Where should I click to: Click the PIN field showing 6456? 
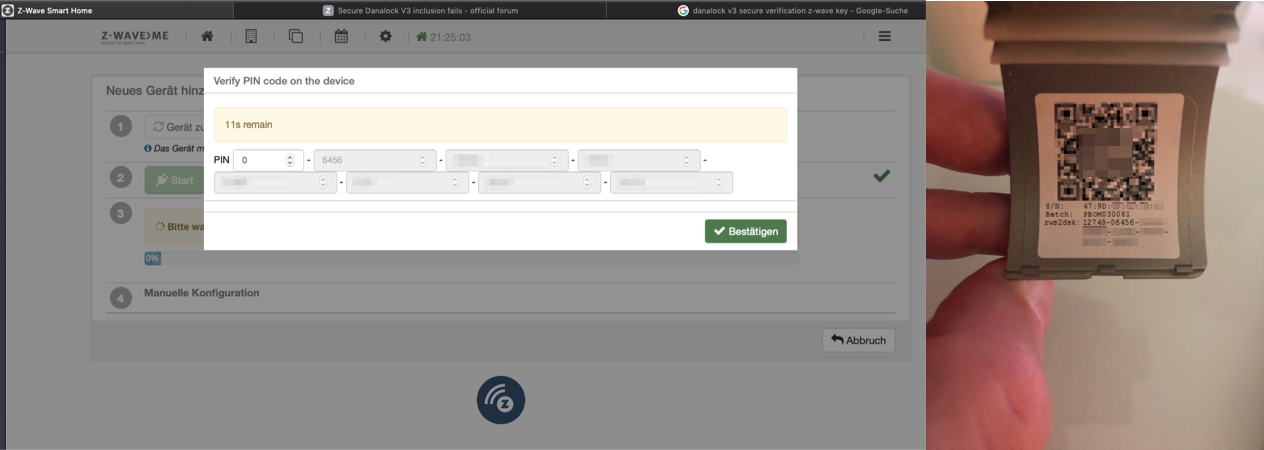365,160
